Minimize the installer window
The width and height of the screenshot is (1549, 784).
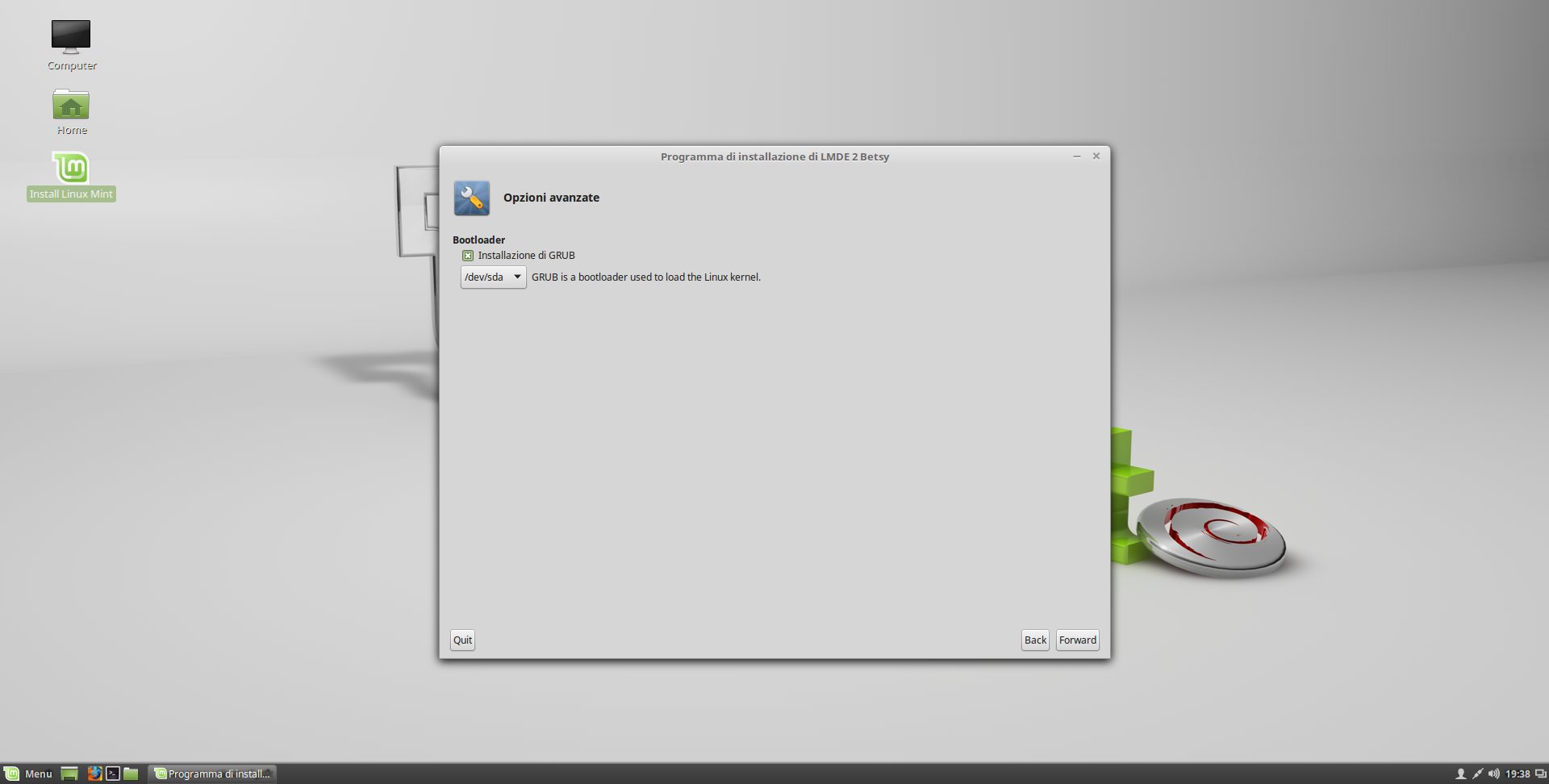click(1076, 156)
